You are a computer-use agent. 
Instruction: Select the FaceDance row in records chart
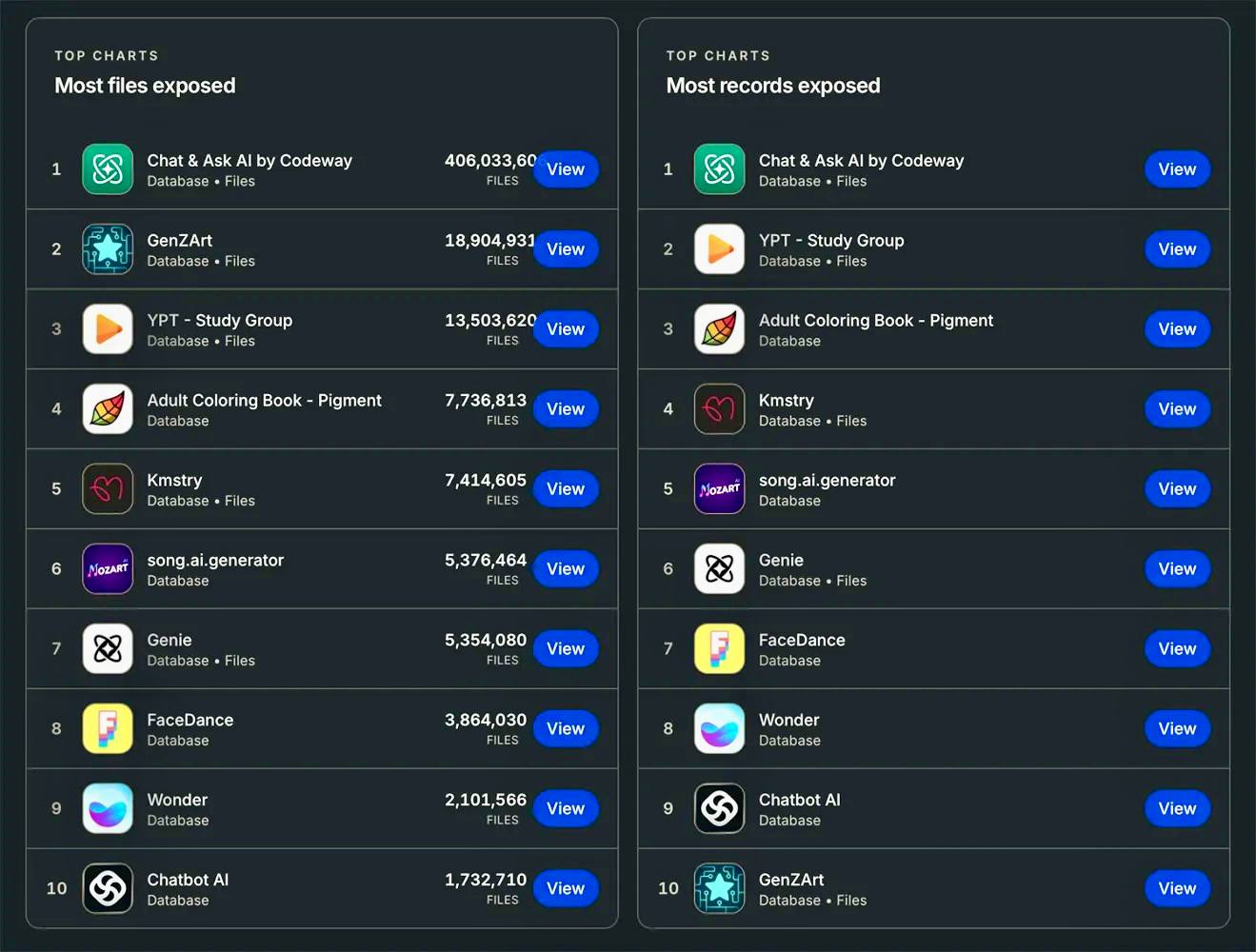[933, 648]
